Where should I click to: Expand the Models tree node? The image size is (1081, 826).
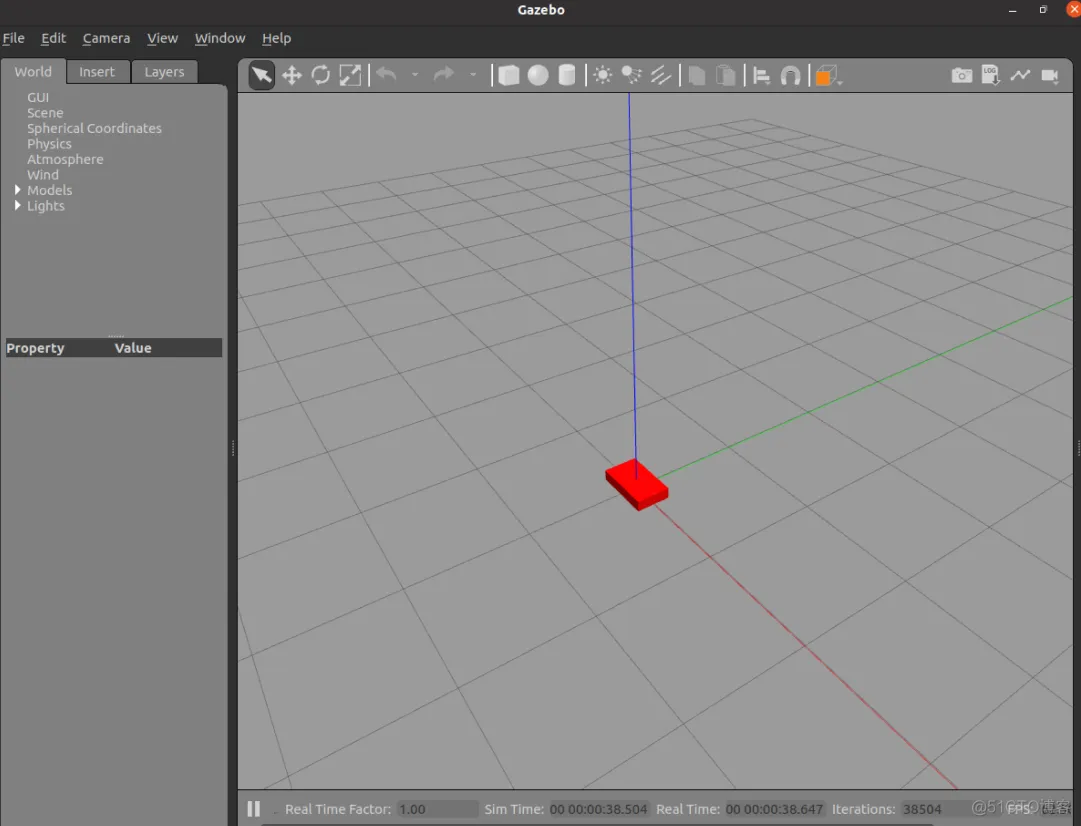pyautogui.click(x=17, y=190)
